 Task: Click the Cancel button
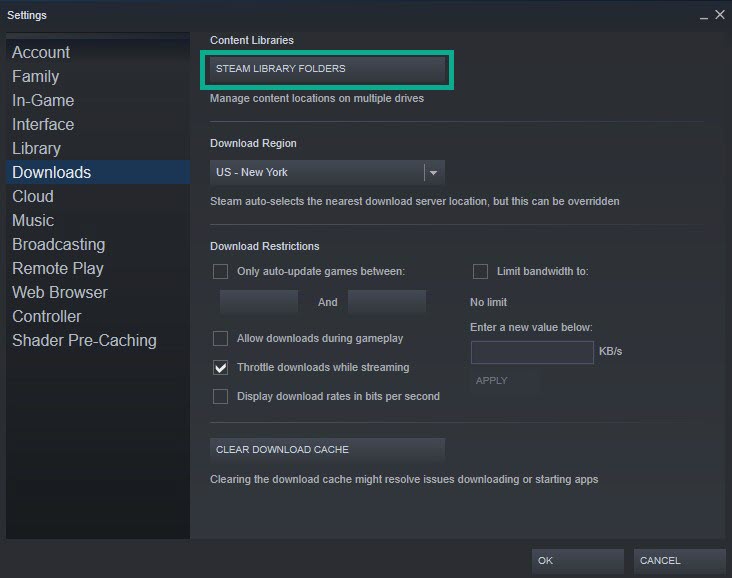pyautogui.click(x=680, y=561)
